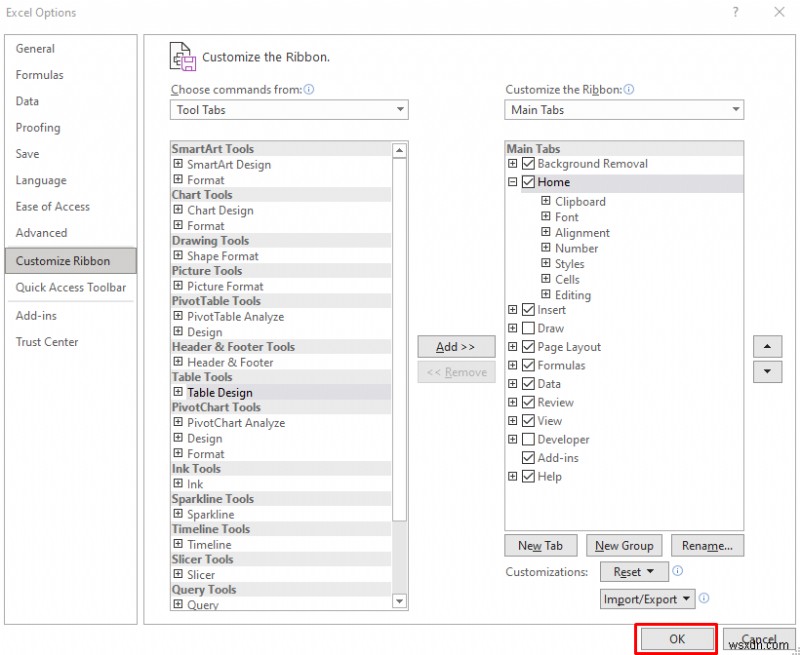Move selected tab down with arrow button
The width and height of the screenshot is (800, 655).
click(x=767, y=371)
